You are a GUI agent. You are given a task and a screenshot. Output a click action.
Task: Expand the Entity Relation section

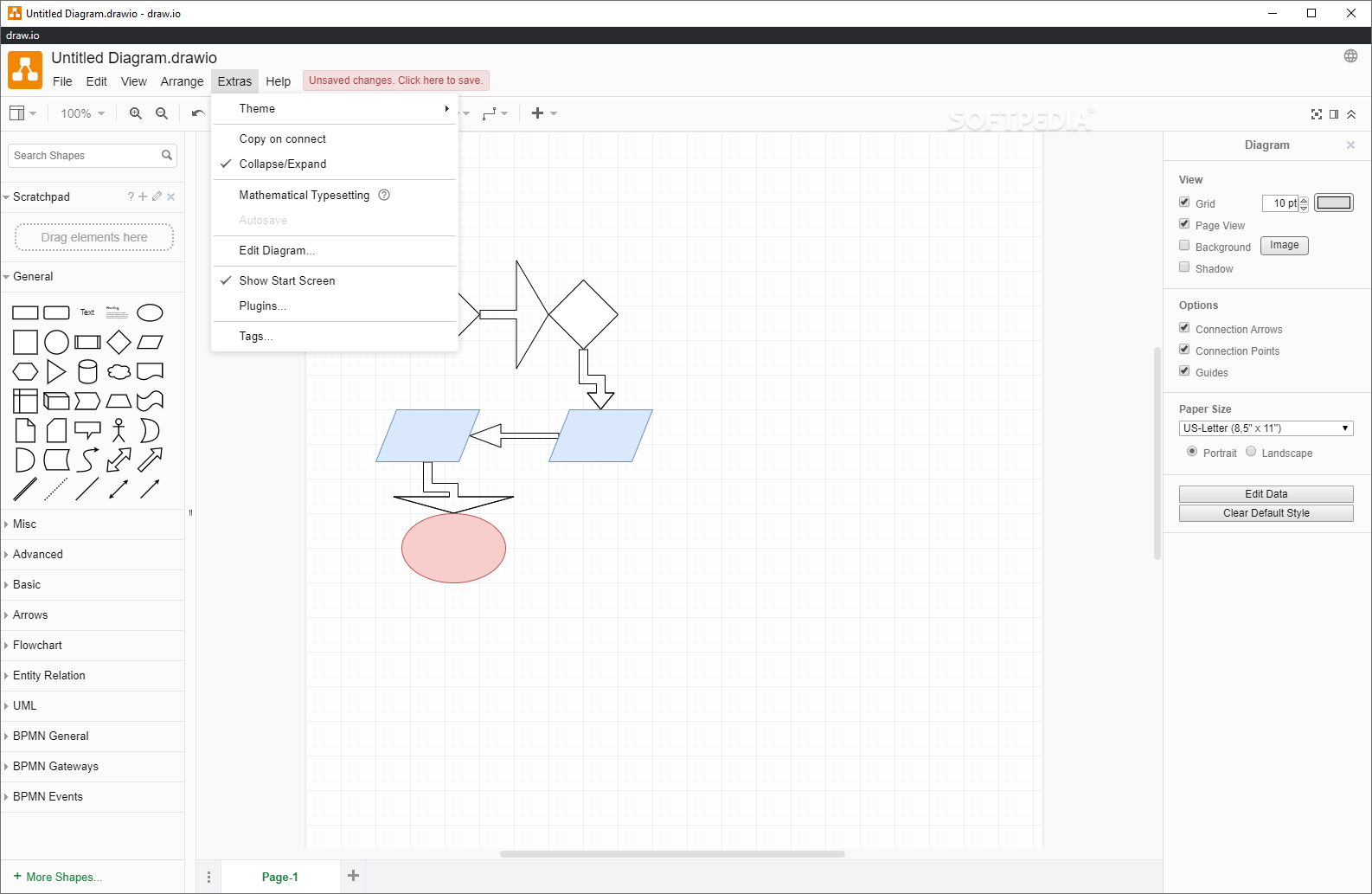coord(48,676)
